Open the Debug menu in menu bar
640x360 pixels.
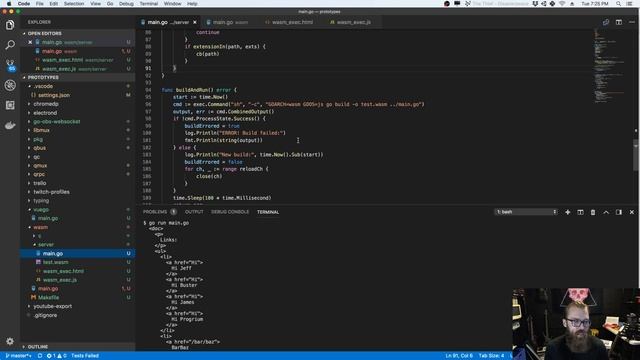[x=126, y=4]
